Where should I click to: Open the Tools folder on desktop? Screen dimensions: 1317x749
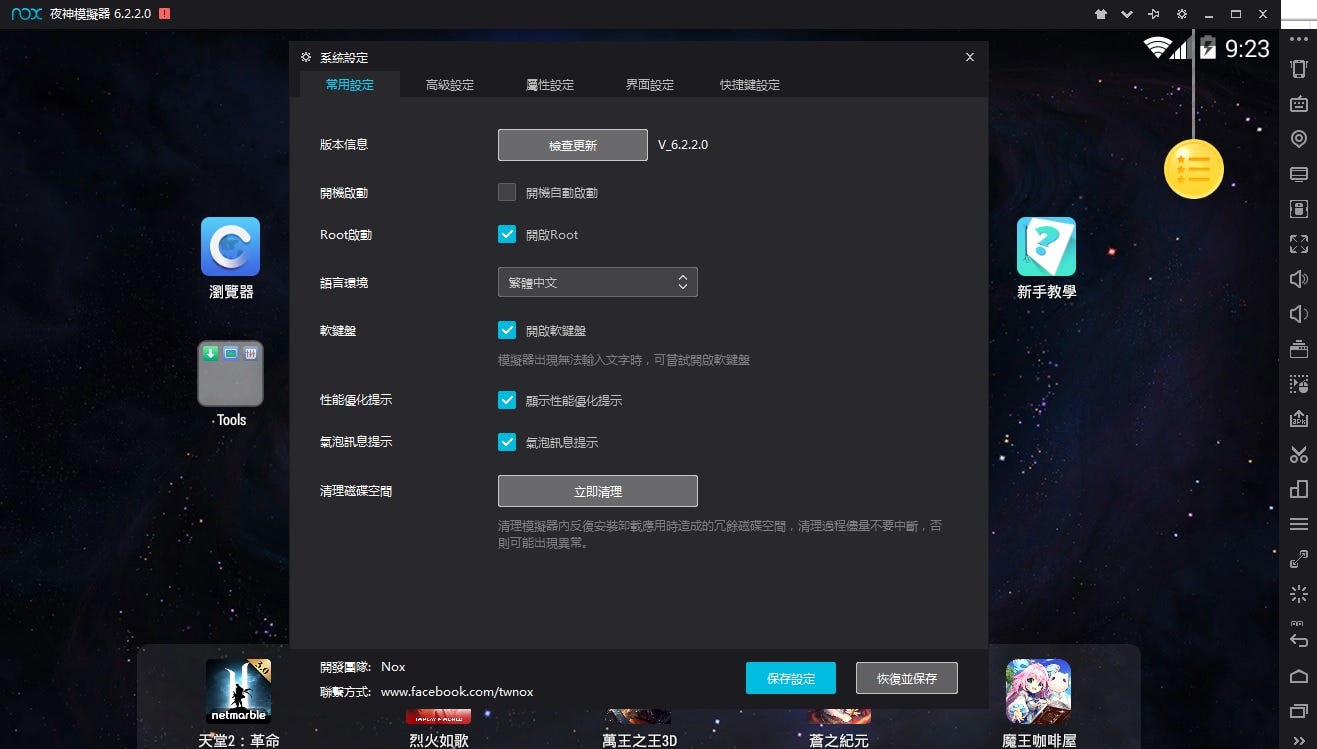click(x=231, y=374)
